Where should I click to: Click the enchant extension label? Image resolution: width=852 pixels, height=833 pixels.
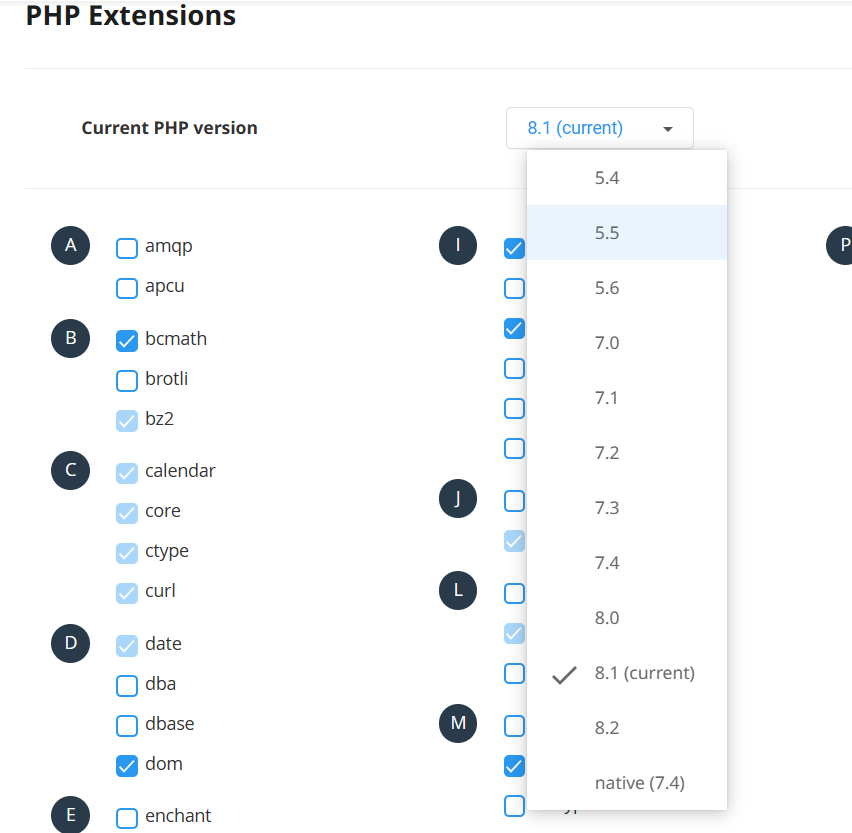tap(178, 816)
